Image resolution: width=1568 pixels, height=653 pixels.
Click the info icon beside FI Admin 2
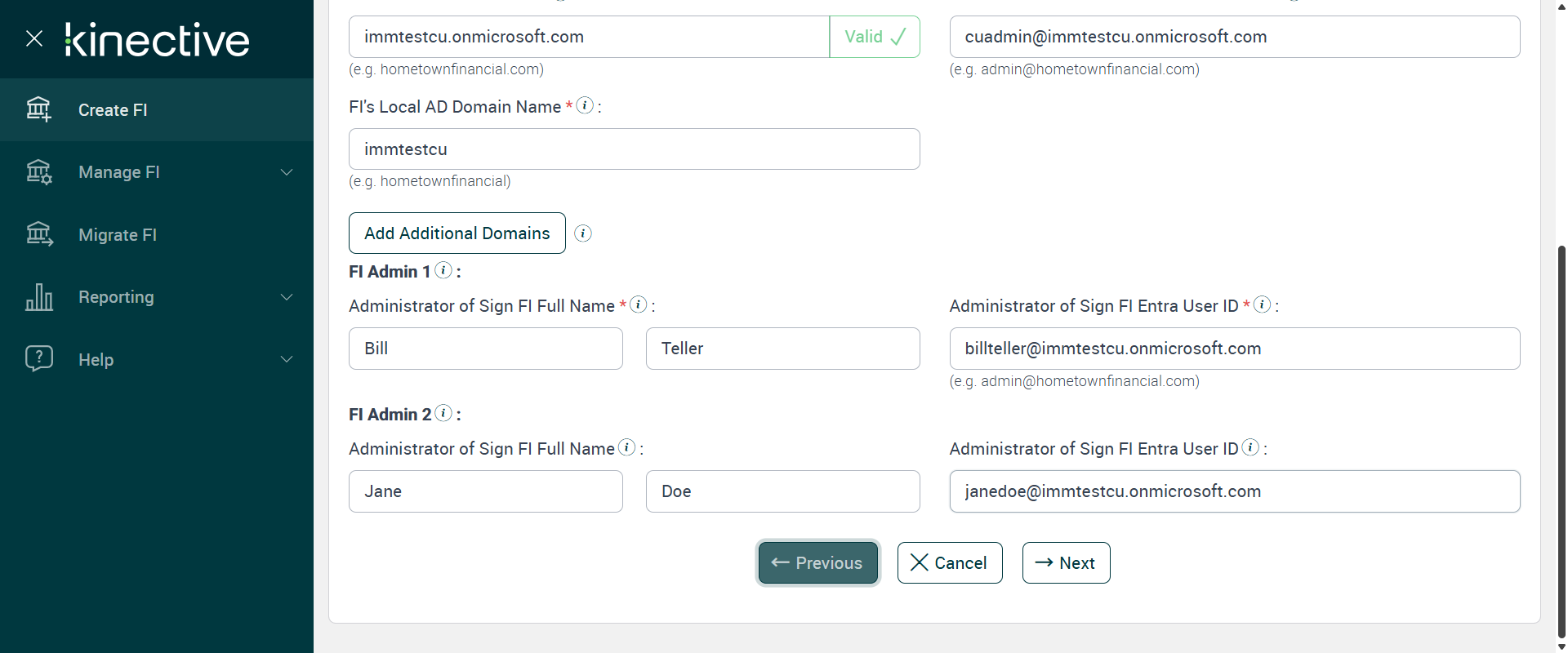443,413
